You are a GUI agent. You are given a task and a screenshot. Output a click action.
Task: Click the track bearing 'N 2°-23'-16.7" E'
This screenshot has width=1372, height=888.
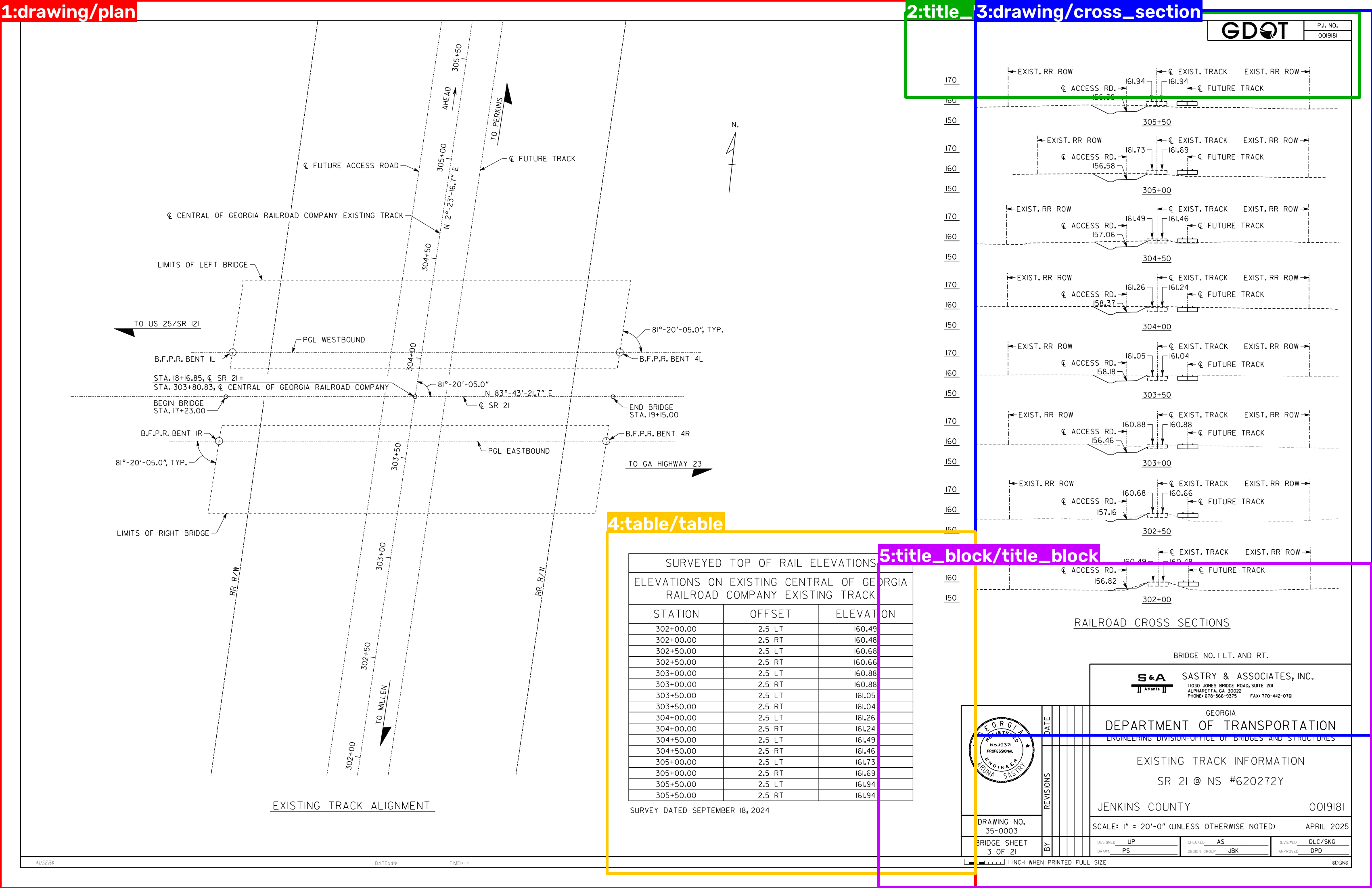(x=450, y=198)
